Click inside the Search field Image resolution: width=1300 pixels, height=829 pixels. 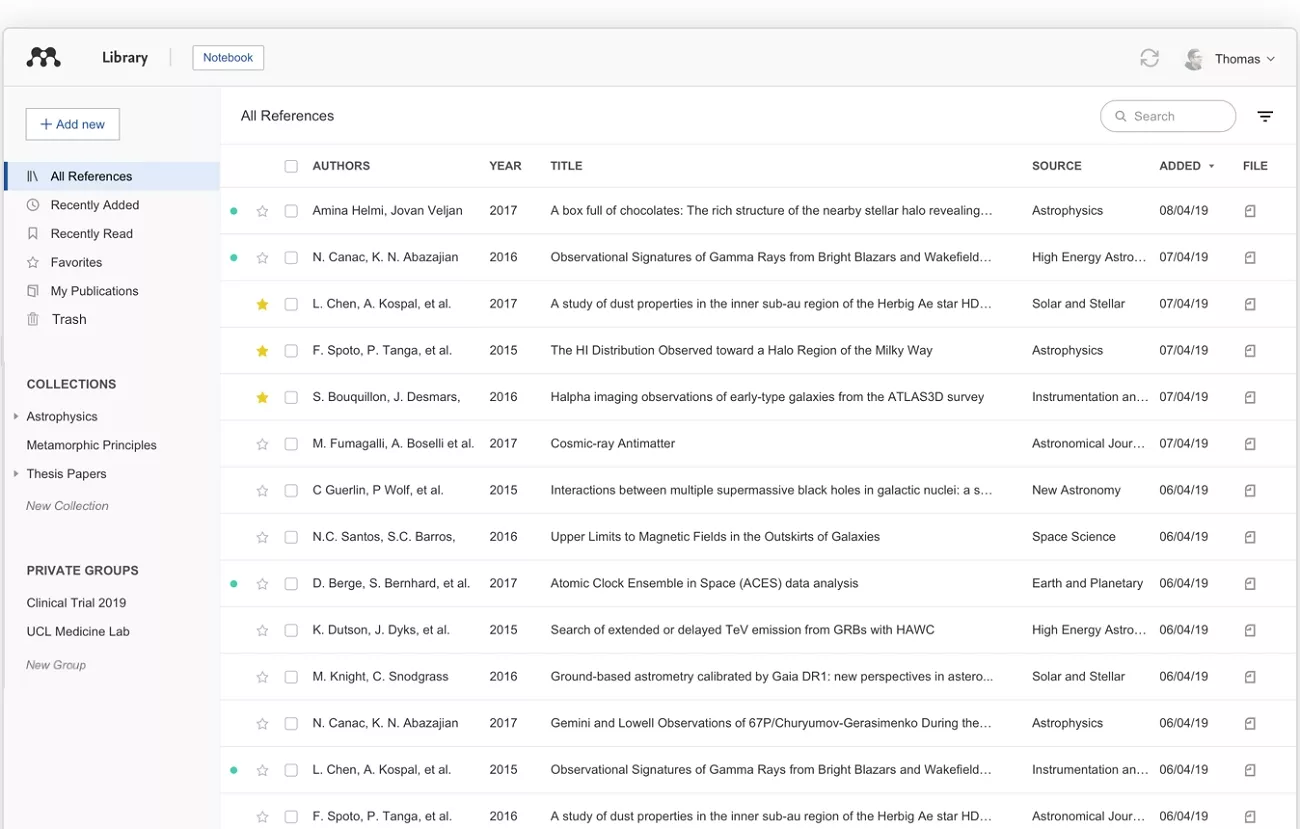1168,116
